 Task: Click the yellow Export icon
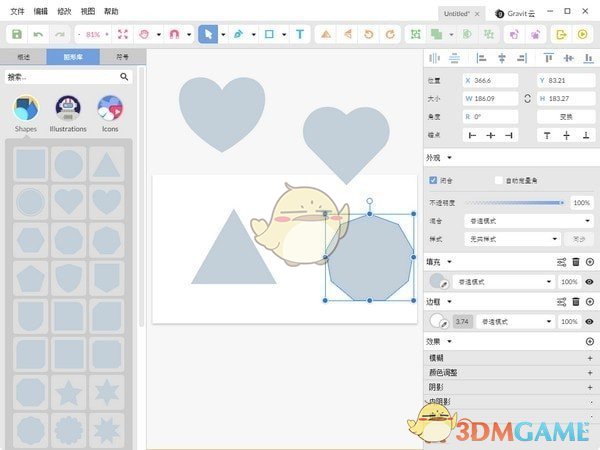click(561, 34)
